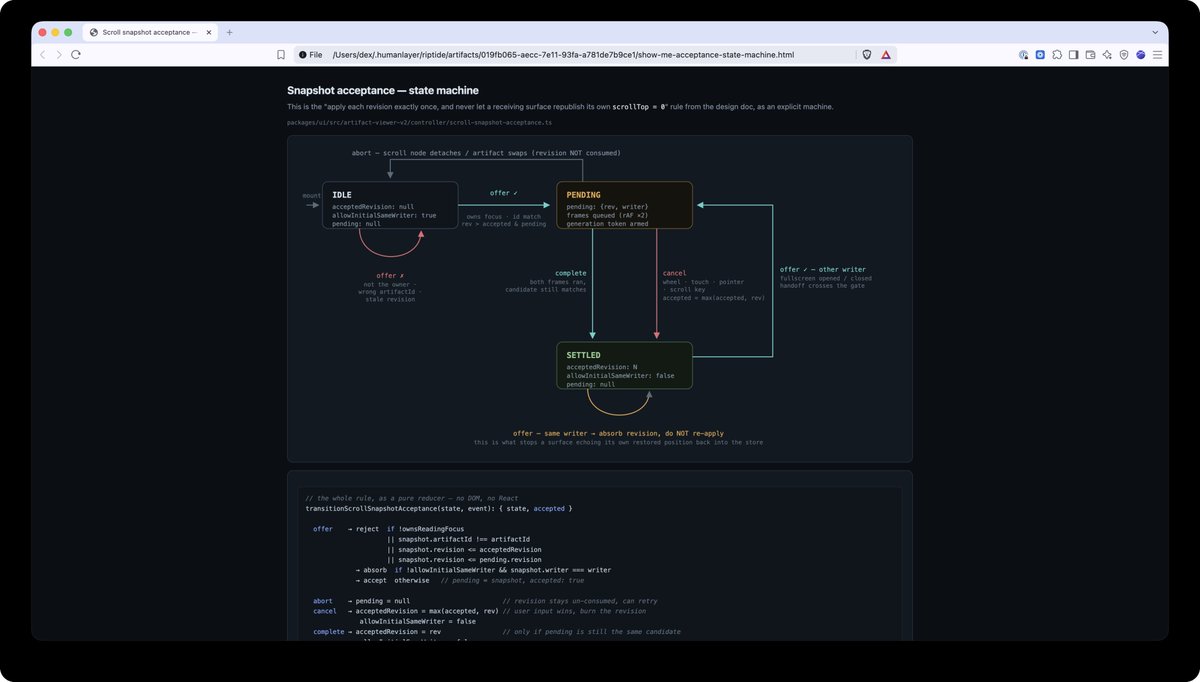
Task: Click the "mount" entry label
Action: pos(311,196)
